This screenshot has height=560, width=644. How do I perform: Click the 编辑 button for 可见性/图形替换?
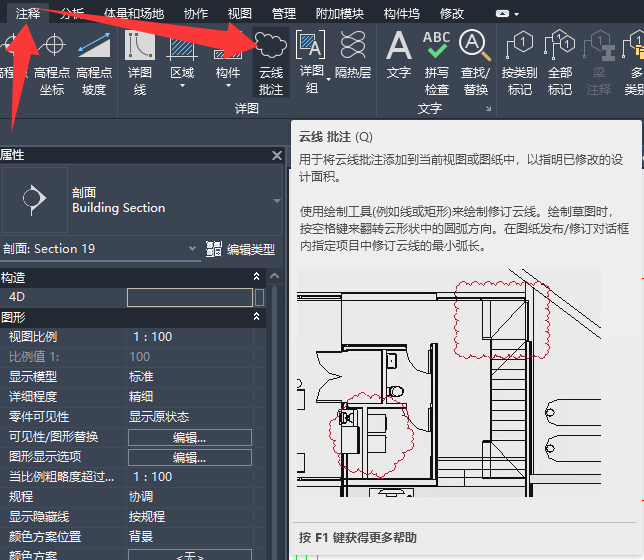[x=190, y=437]
